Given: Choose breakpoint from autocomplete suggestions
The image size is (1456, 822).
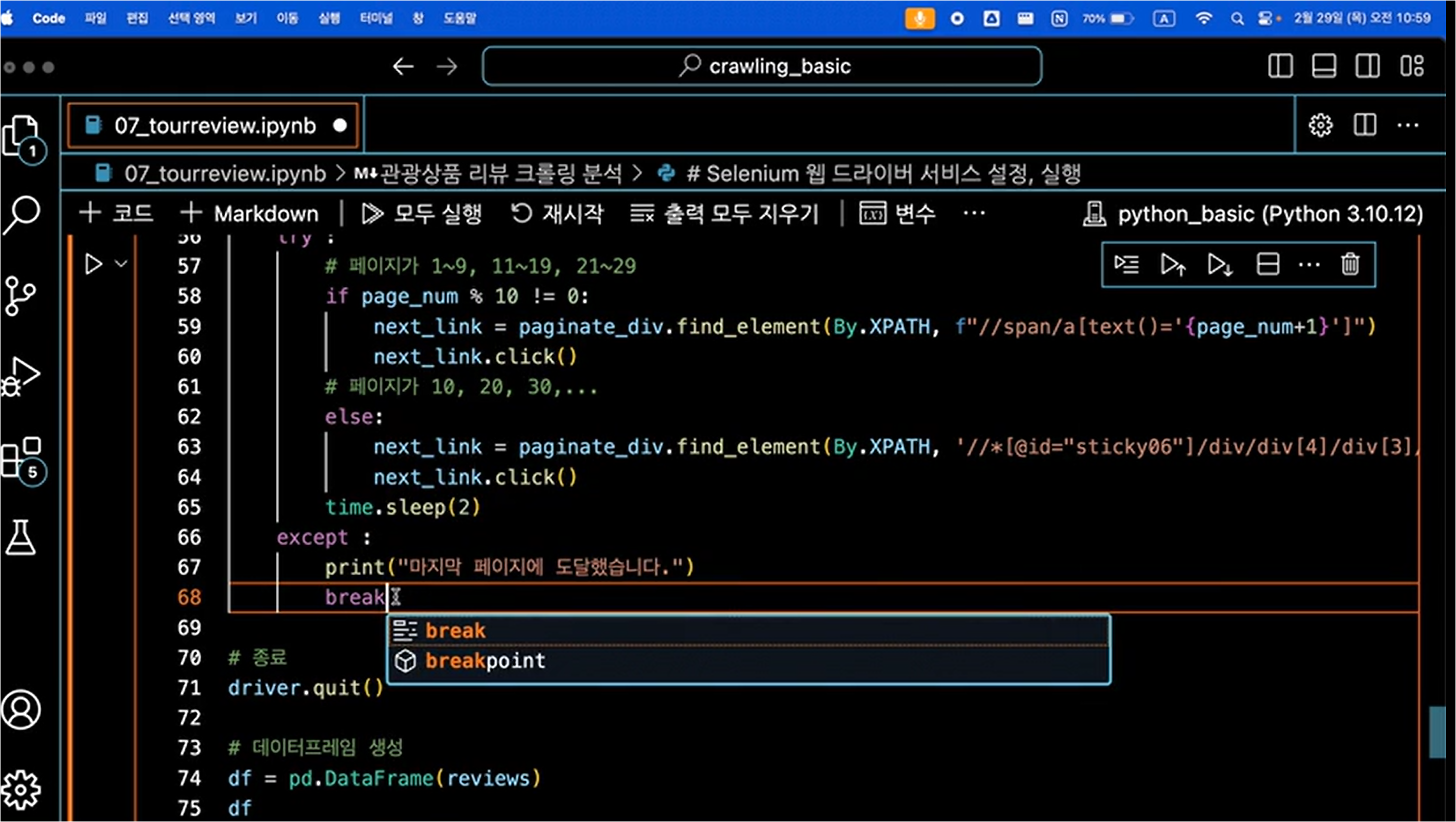Looking at the screenshot, I should pyautogui.click(x=485, y=660).
